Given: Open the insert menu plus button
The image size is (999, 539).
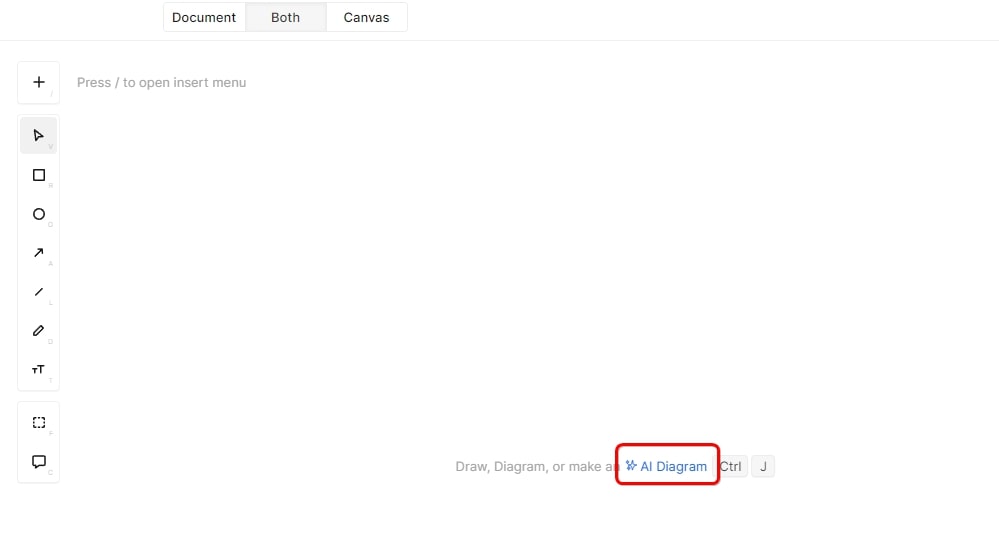Looking at the screenshot, I should (x=39, y=82).
